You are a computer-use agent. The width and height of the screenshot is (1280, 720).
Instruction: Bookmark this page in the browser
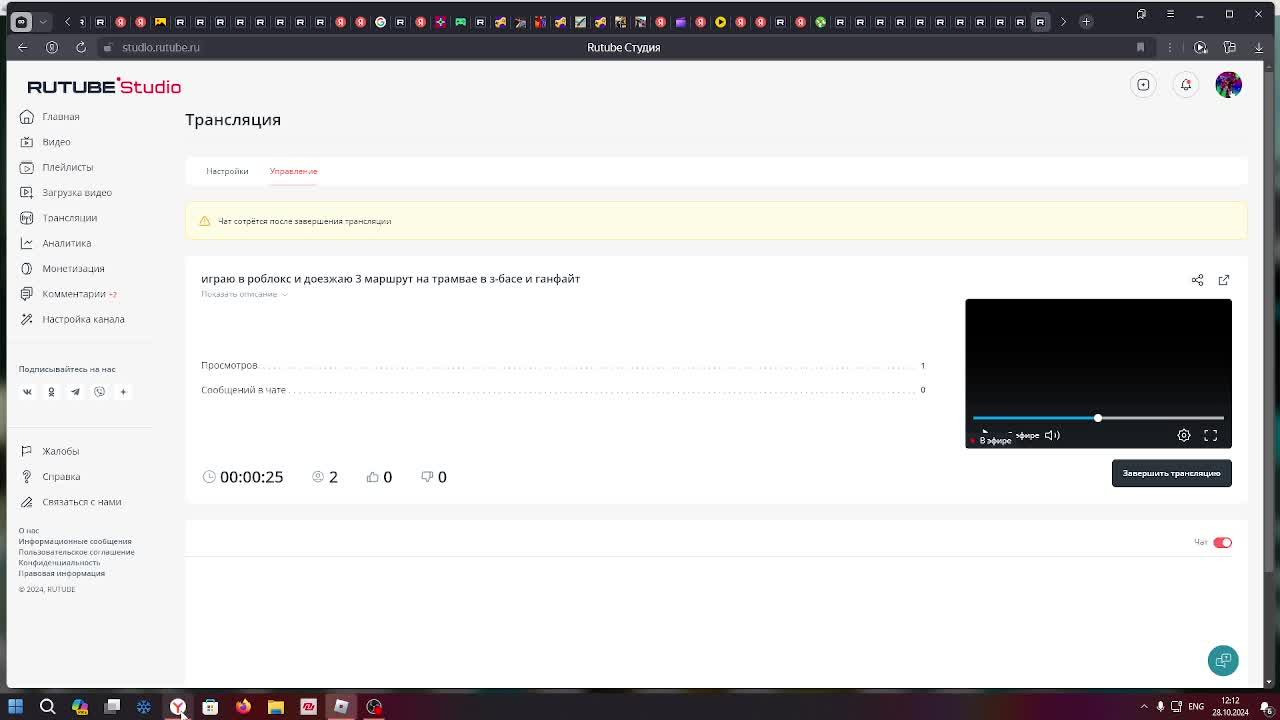[1140, 47]
